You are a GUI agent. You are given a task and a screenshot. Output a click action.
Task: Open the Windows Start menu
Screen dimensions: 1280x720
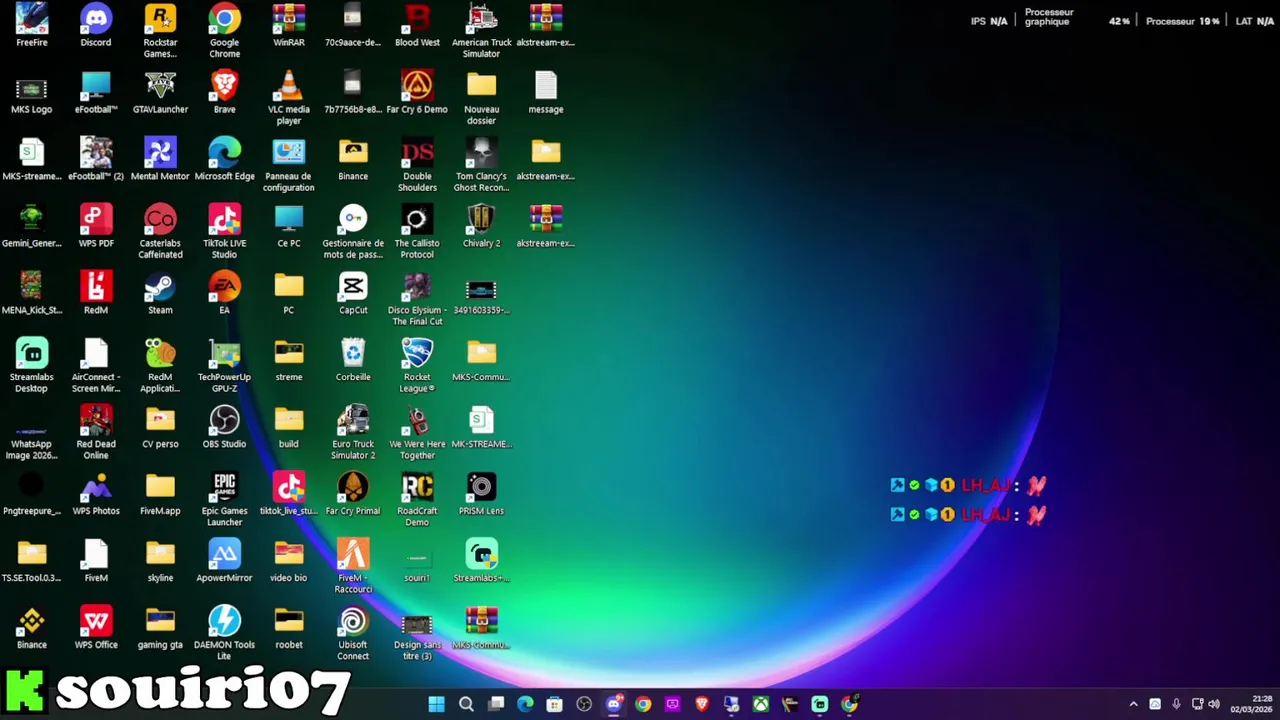pyautogui.click(x=437, y=704)
